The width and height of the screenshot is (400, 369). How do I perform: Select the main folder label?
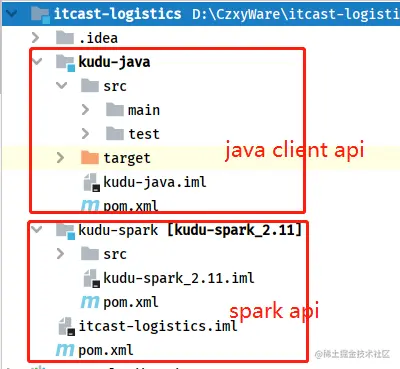(x=144, y=110)
